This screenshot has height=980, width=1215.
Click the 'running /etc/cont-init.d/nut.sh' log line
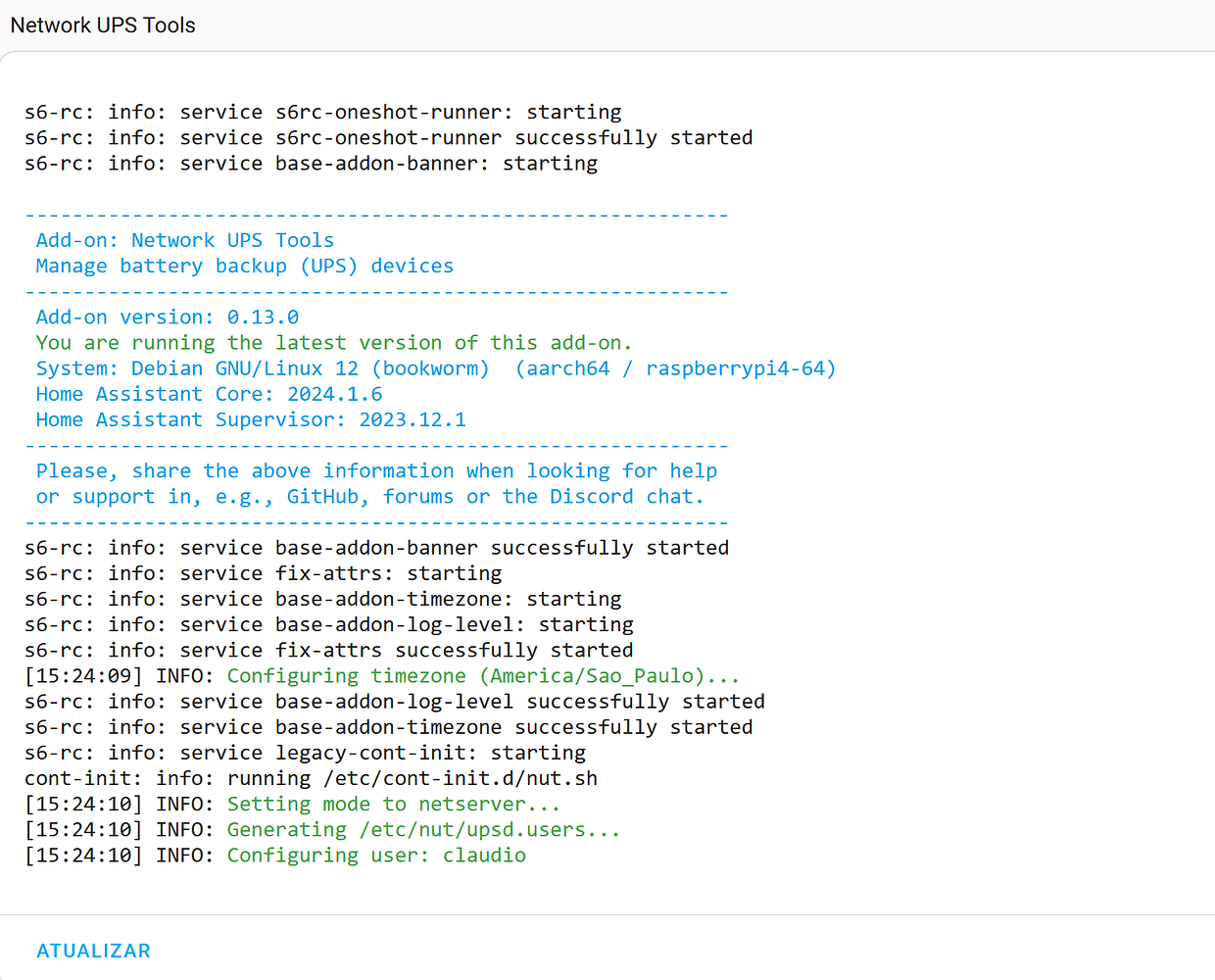(312, 779)
